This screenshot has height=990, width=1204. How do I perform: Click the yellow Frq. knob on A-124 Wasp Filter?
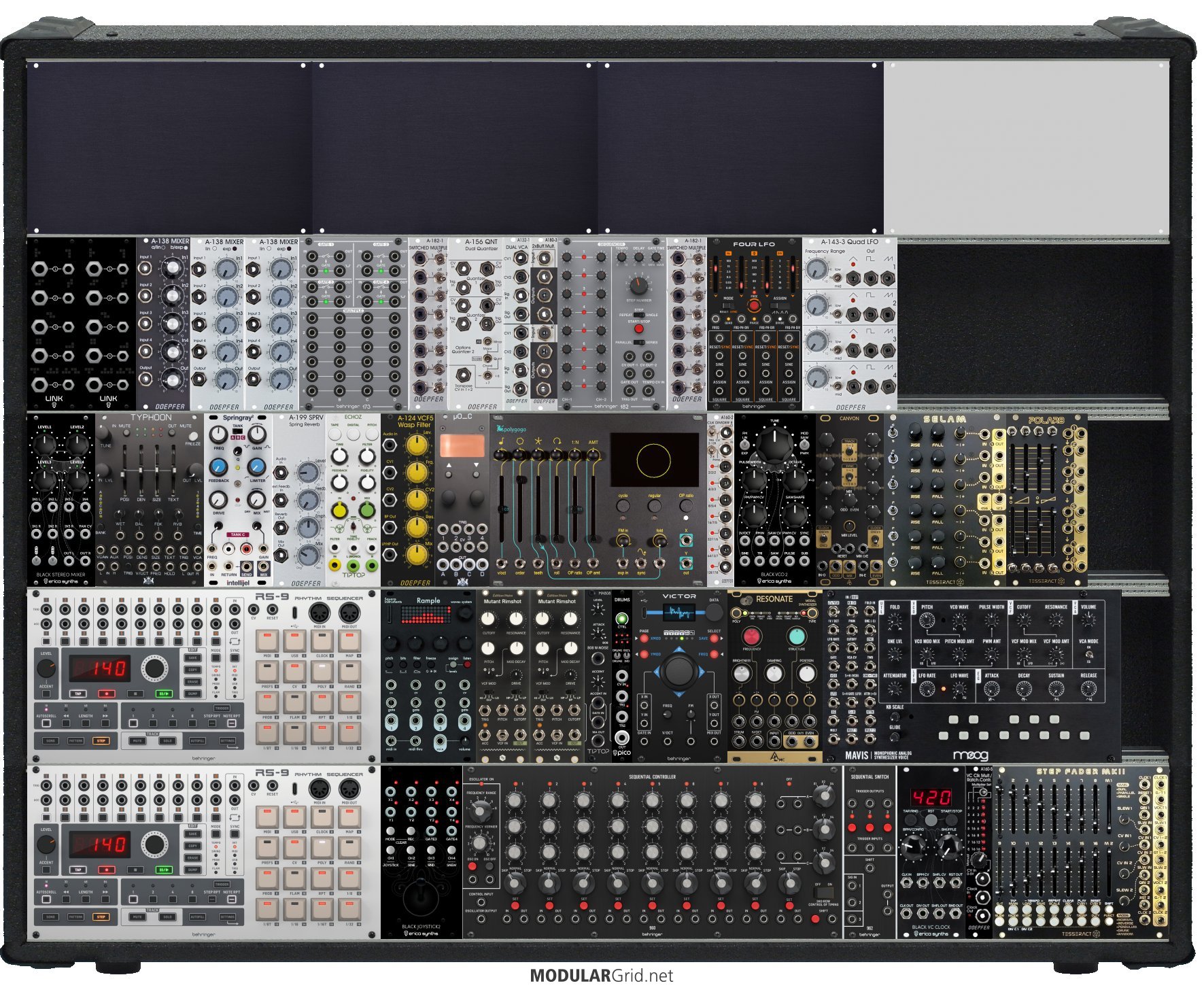[416, 472]
